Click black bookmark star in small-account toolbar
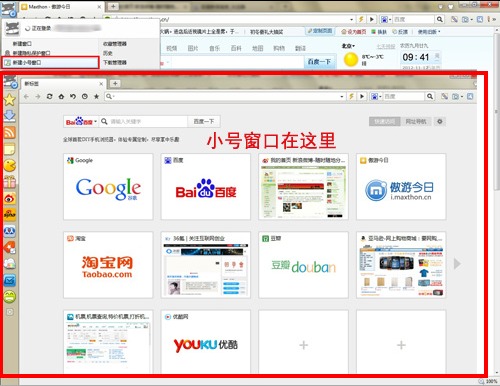This screenshot has height=386, width=500. click(x=96, y=96)
